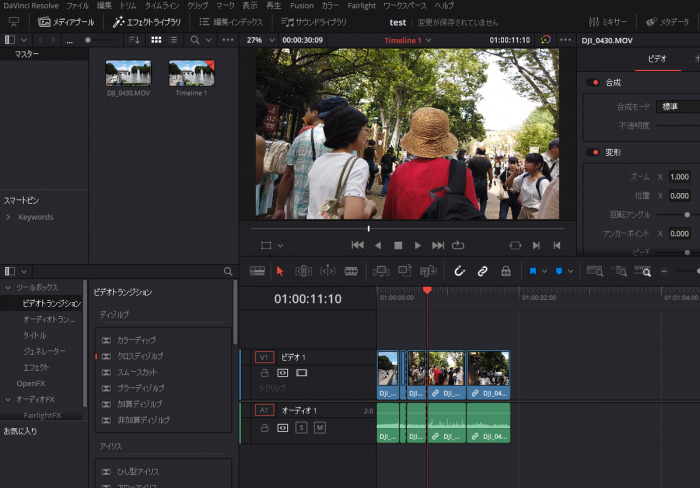Jump to first frame in viewer
The width and height of the screenshot is (700, 488).
(358, 245)
